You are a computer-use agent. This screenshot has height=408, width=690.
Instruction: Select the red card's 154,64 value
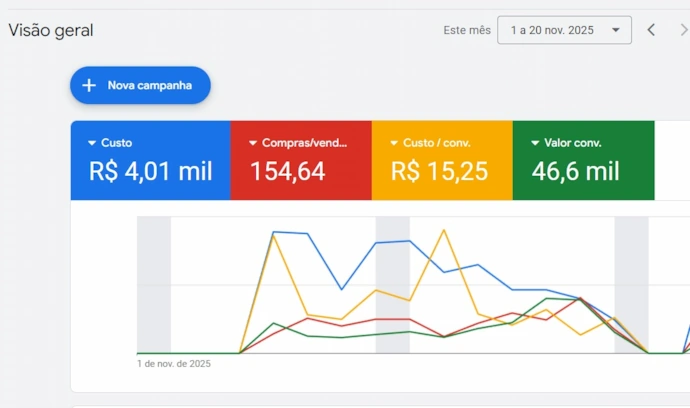[x=288, y=172]
